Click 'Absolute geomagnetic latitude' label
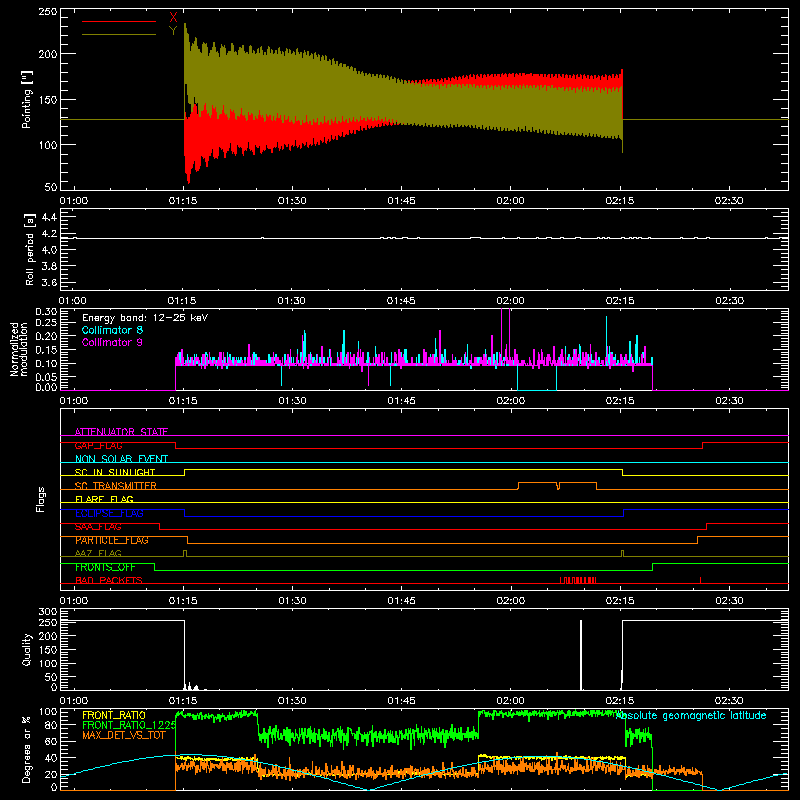 pos(691,715)
